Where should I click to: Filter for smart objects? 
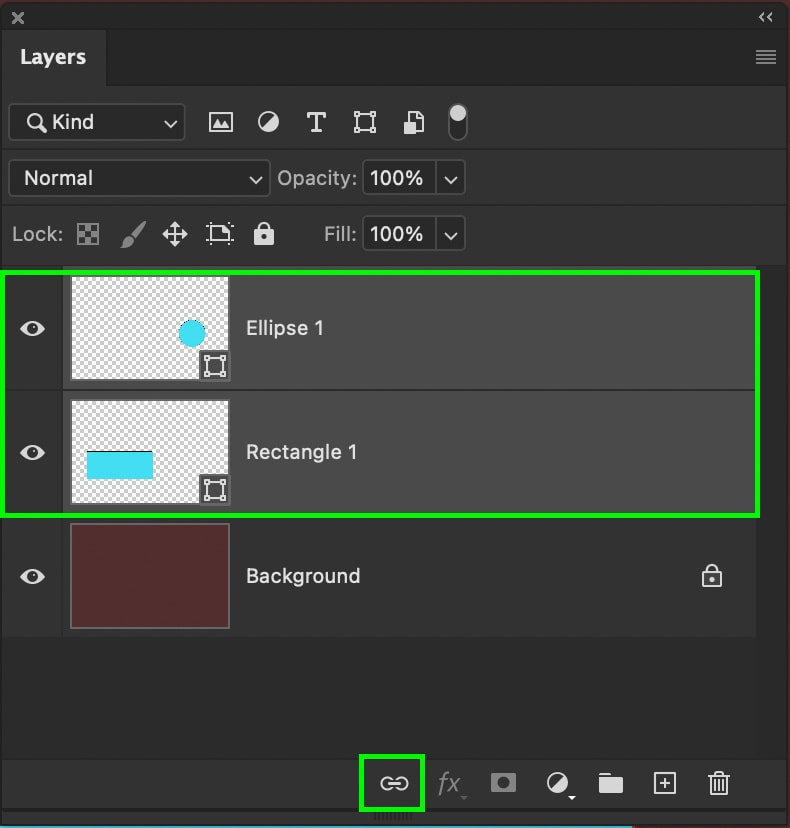pos(413,123)
